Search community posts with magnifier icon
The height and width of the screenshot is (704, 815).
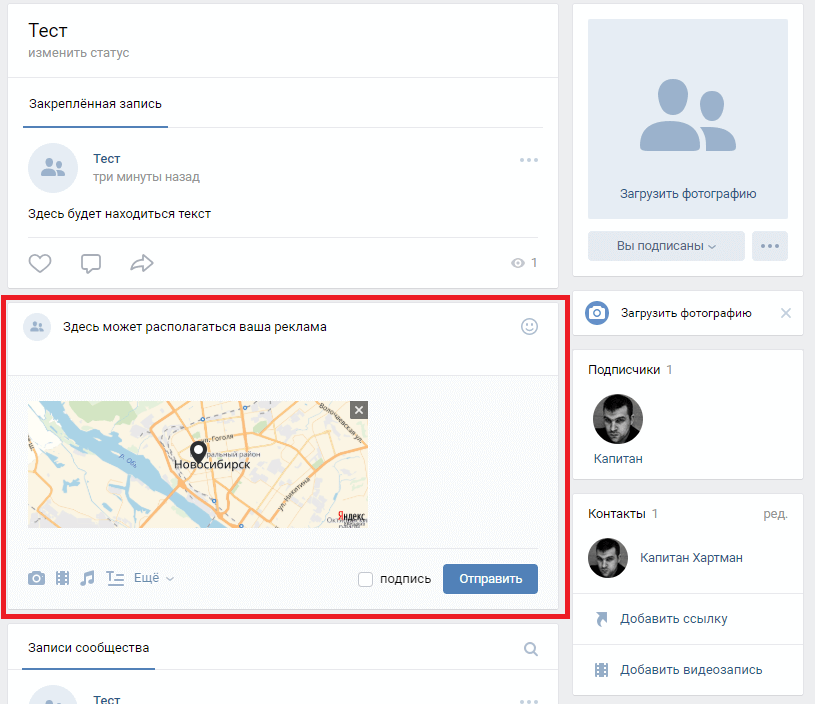(531, 649)
